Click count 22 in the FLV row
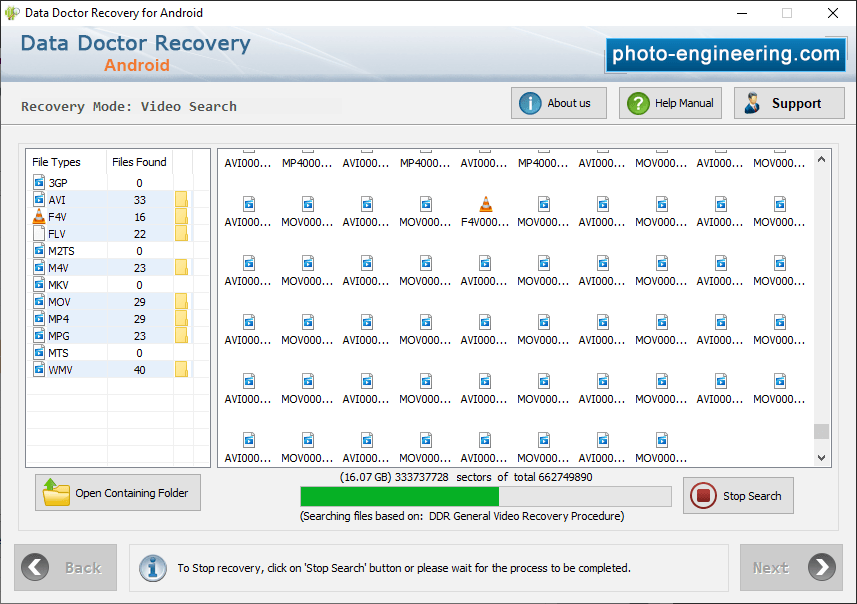The height and width of the screenshot is (604, 857). 140,234
